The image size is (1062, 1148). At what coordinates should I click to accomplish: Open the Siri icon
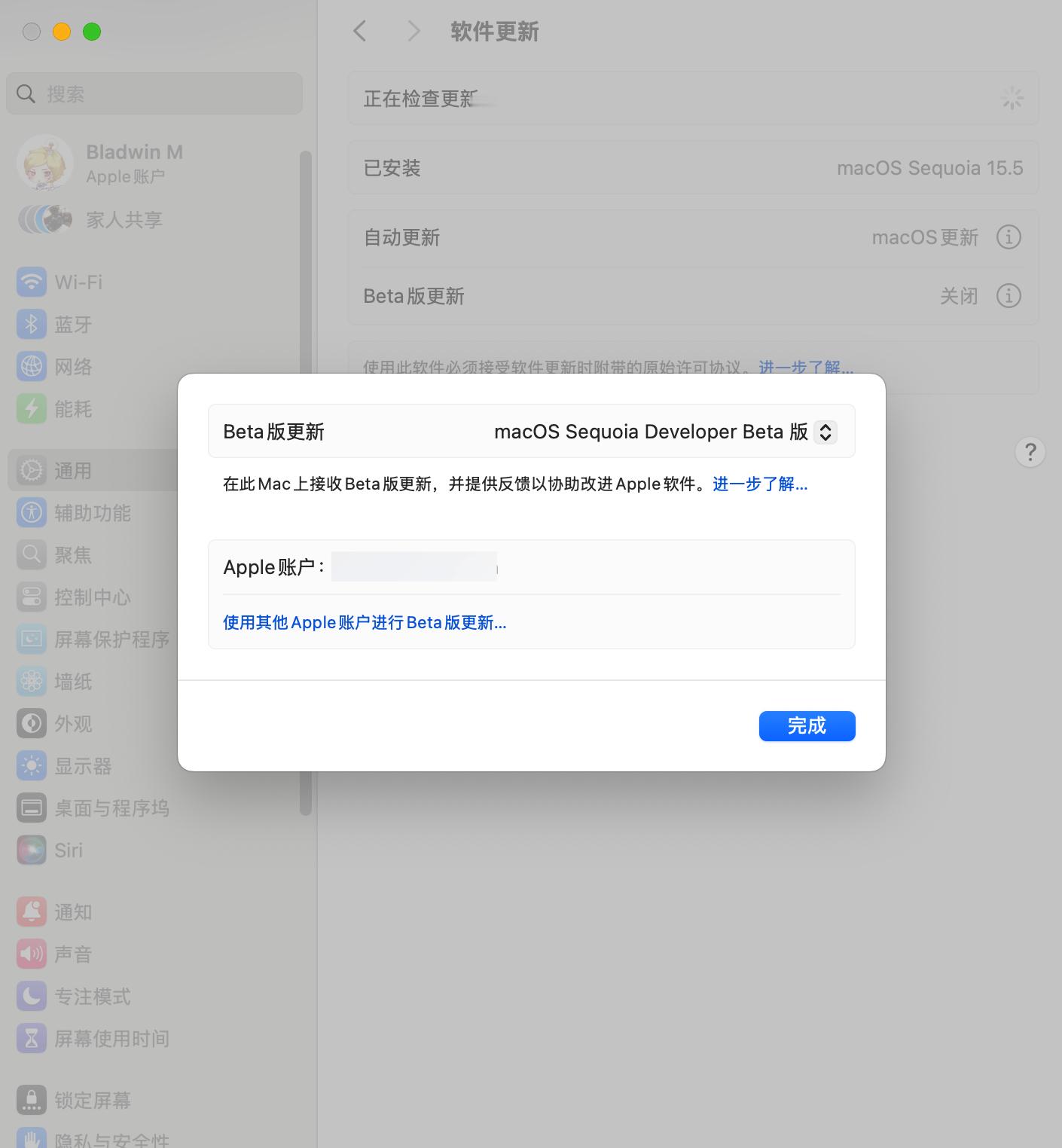click(31, 850)
